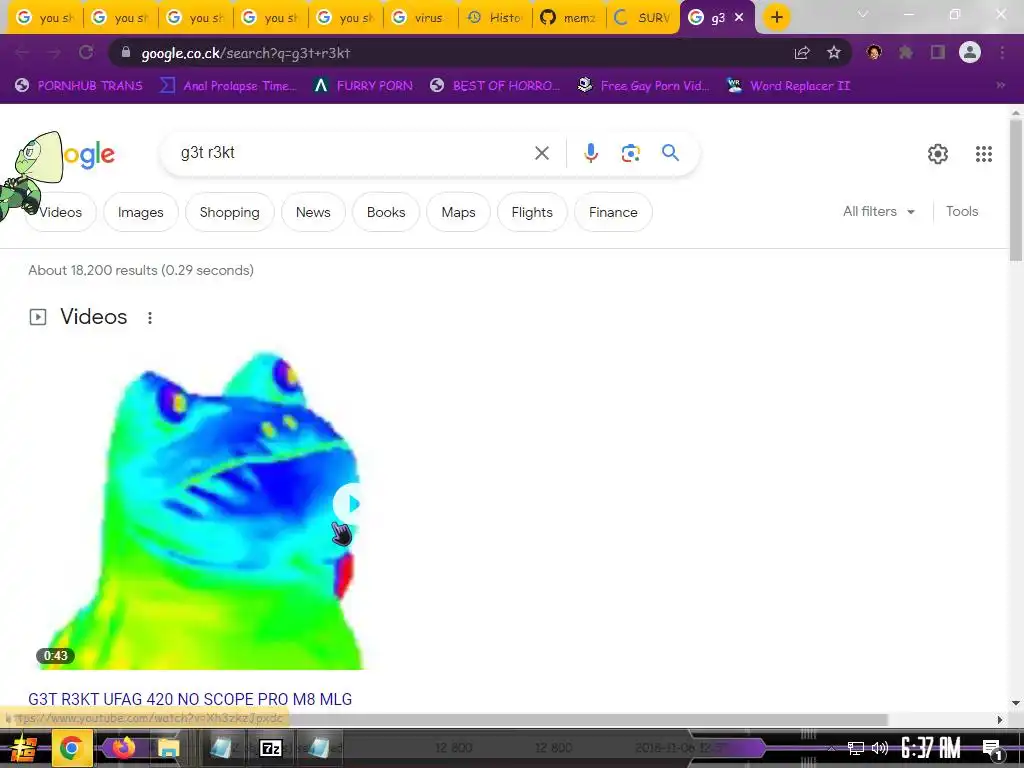Switch to the History tab

[496, 18]
